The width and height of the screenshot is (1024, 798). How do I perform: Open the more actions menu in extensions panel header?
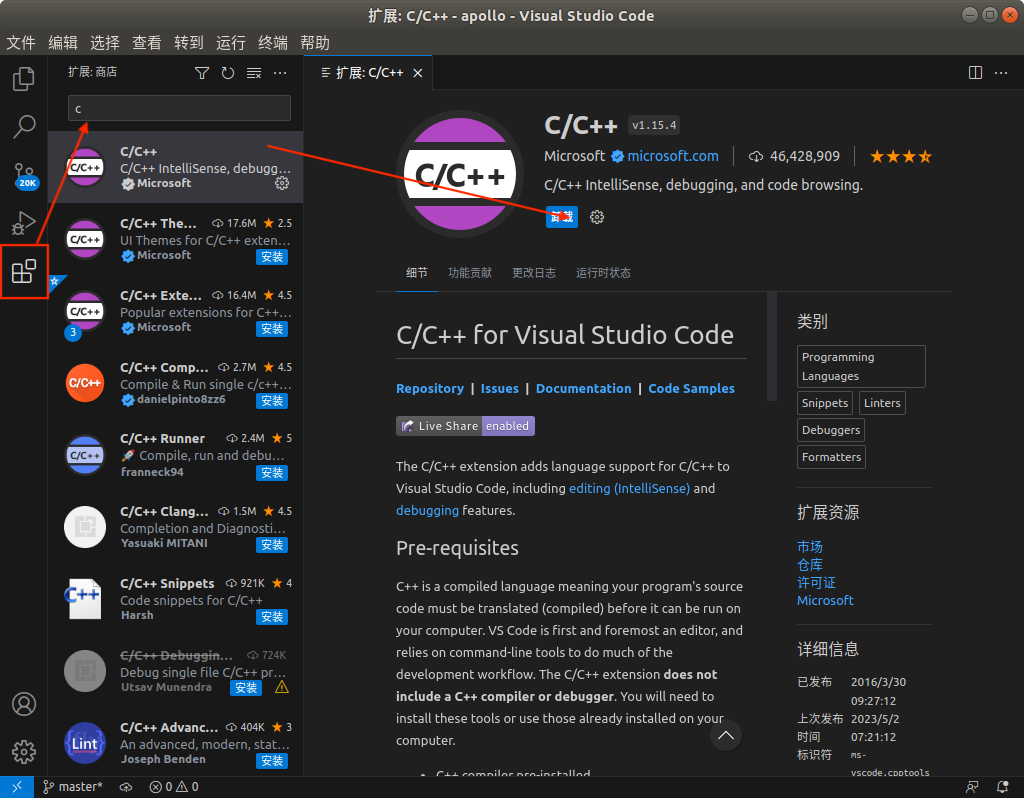click(x=280, y=73)
